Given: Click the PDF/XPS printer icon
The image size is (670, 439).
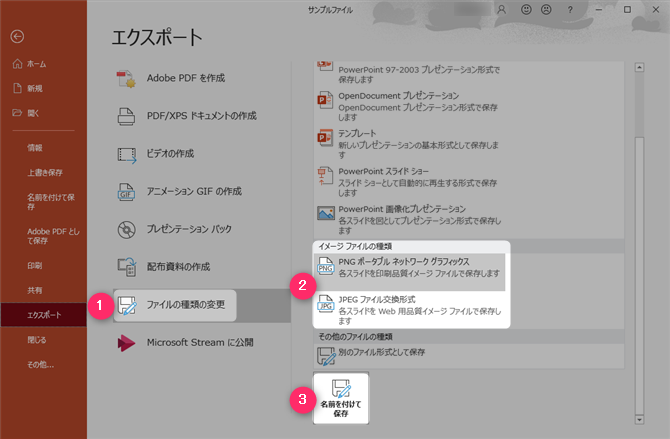Looking at the screenshot, I should pyautogui.click(x=126, y=116).
